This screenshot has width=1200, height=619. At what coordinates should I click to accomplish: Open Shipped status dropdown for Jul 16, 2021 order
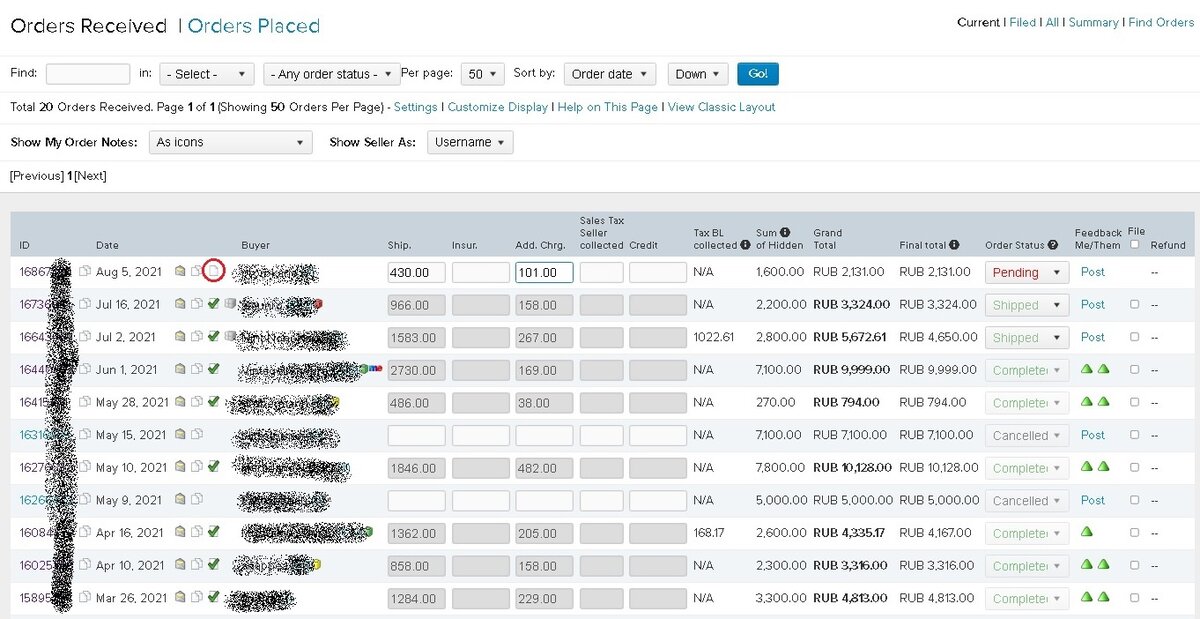1027,305
